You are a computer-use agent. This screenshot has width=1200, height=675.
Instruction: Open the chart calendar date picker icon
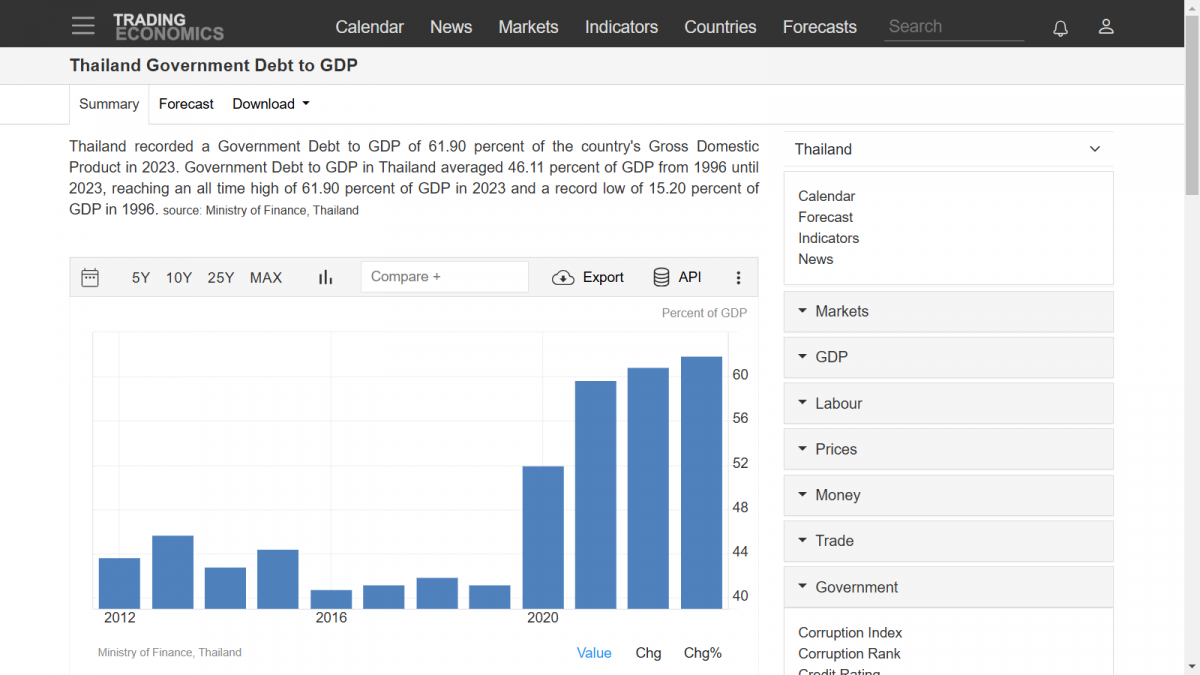[90, 277]
